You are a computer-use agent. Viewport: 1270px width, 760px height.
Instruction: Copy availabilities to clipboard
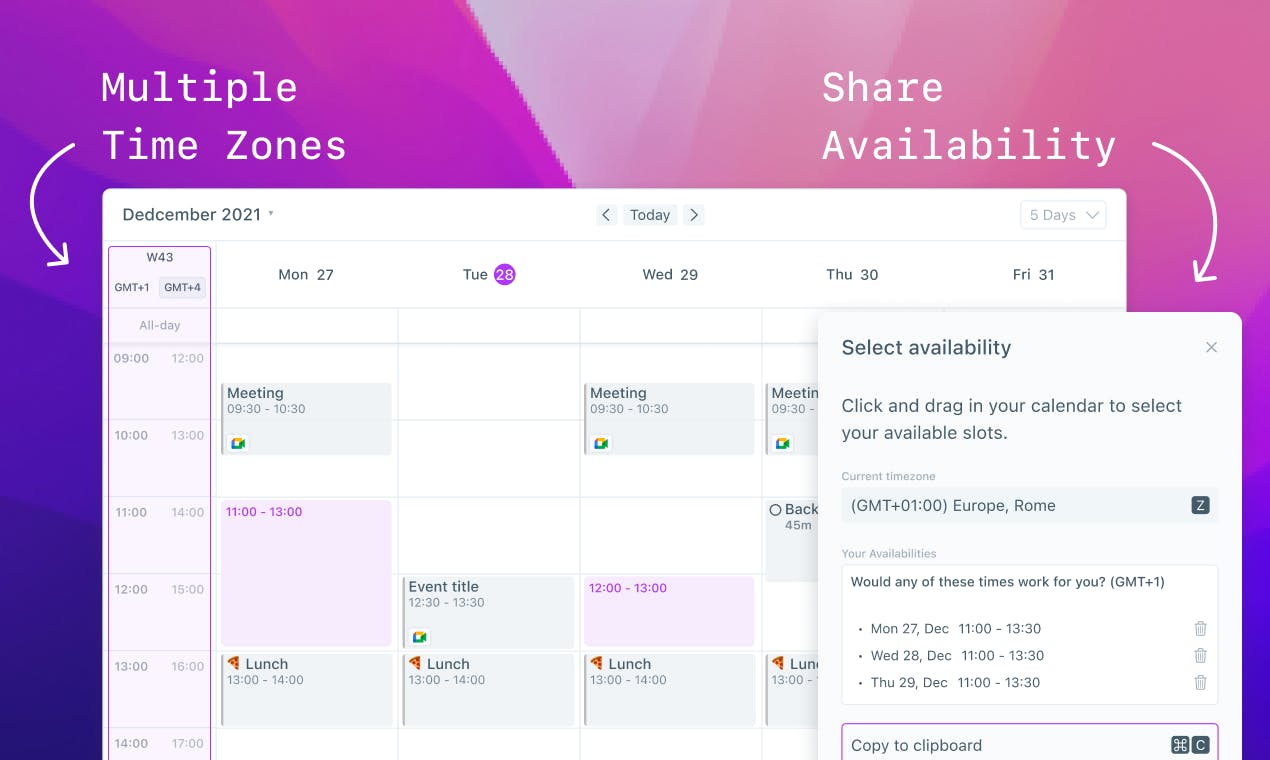tap(1030, 744)
